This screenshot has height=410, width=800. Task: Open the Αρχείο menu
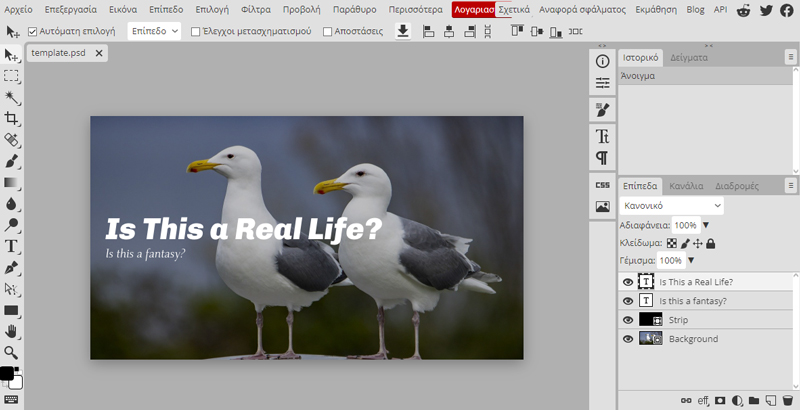[18, 9]
